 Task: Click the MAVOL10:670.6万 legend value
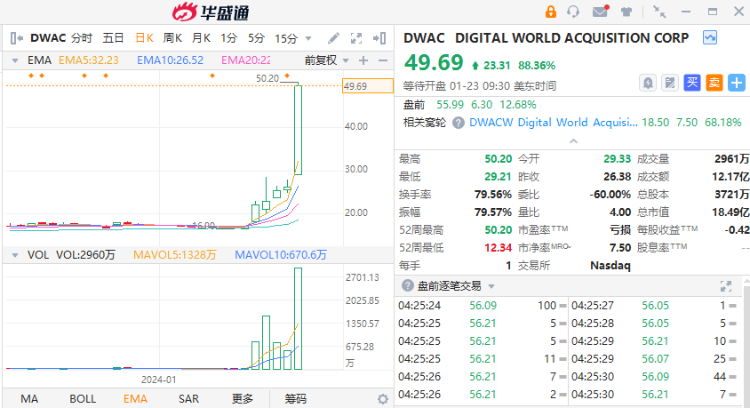tap(281, 255)
